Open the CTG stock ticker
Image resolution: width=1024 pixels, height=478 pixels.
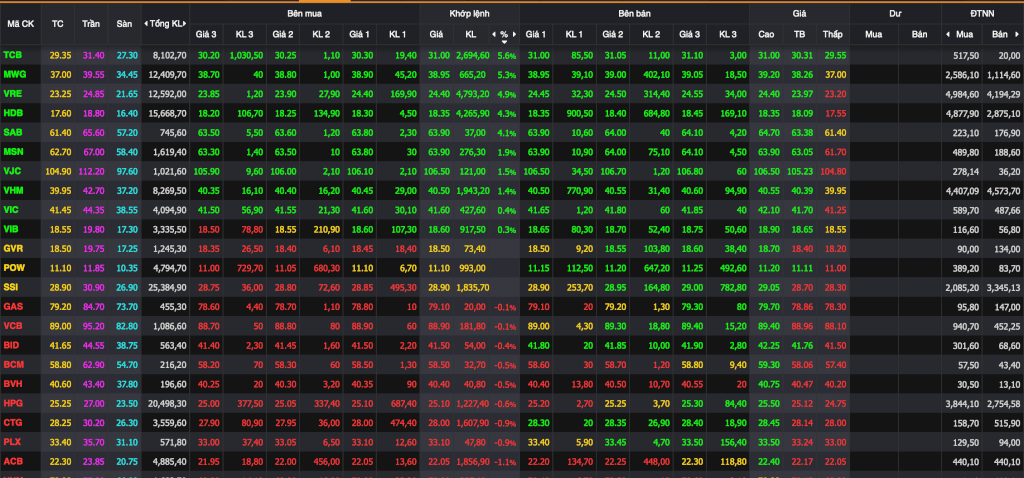click(x=12, y=423)
